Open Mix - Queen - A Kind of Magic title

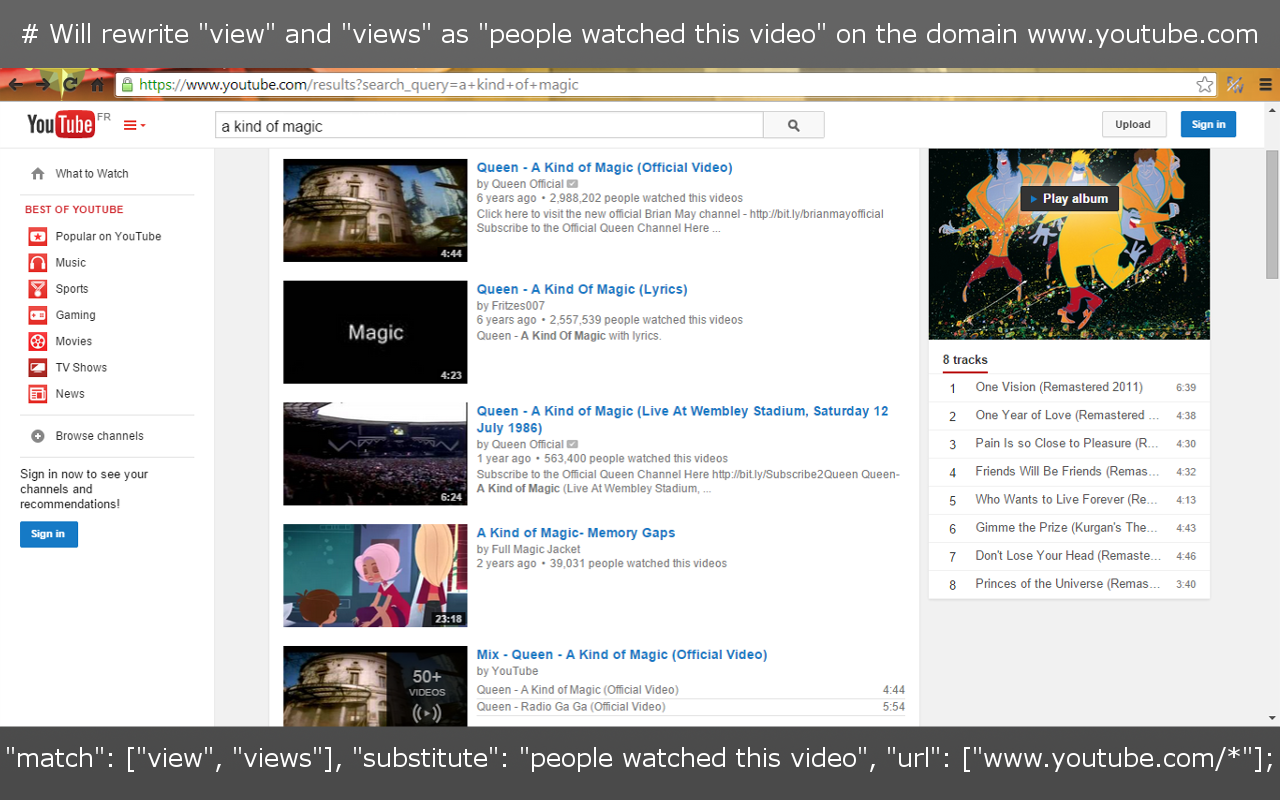pos(622,655)
